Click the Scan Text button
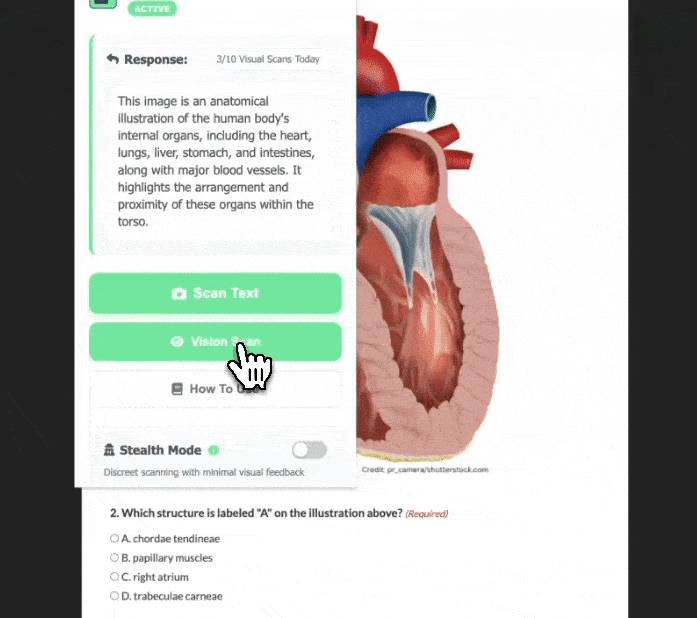Screen dimensions: 697x618 [215, 293]
